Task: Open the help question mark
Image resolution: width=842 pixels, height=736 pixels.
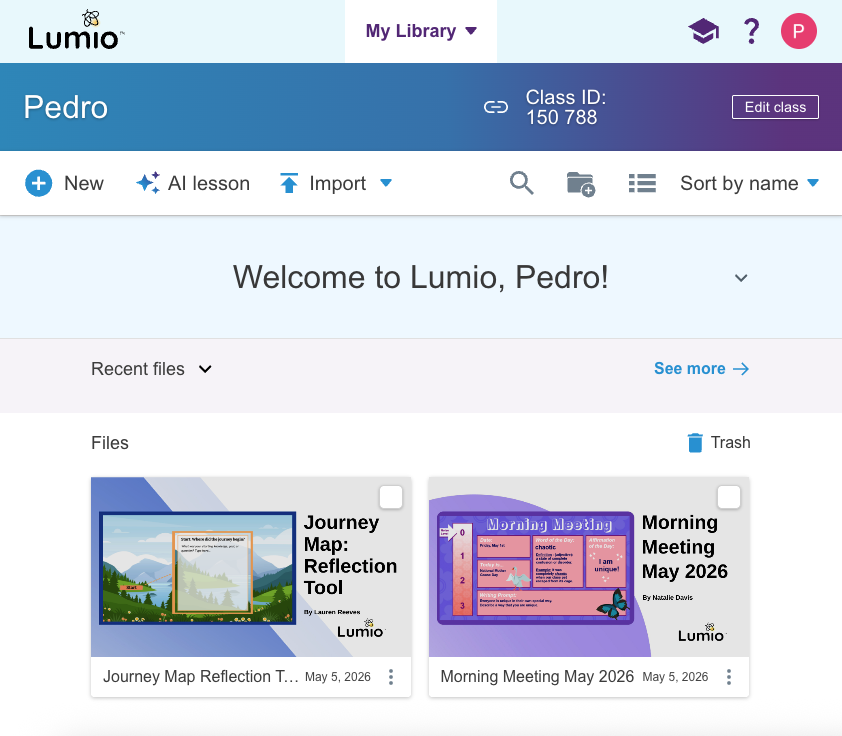Action: coord(751,31)
